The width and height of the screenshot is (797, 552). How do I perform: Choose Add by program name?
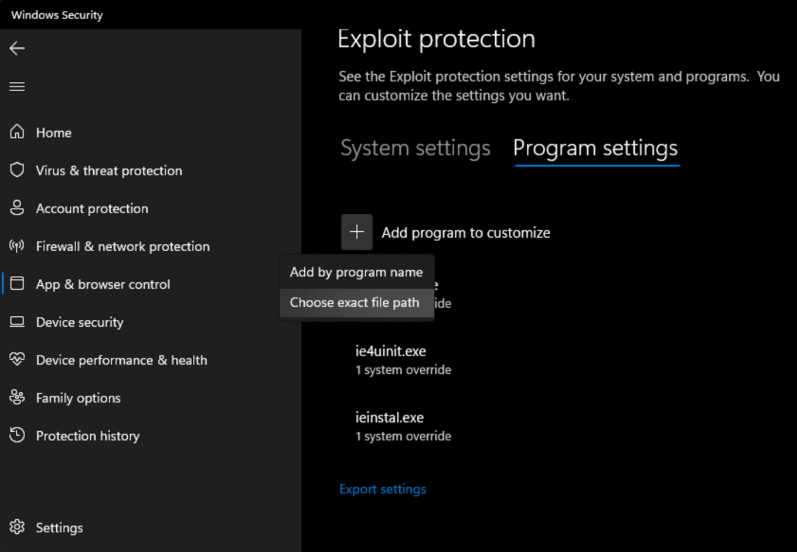pos(356,272)
